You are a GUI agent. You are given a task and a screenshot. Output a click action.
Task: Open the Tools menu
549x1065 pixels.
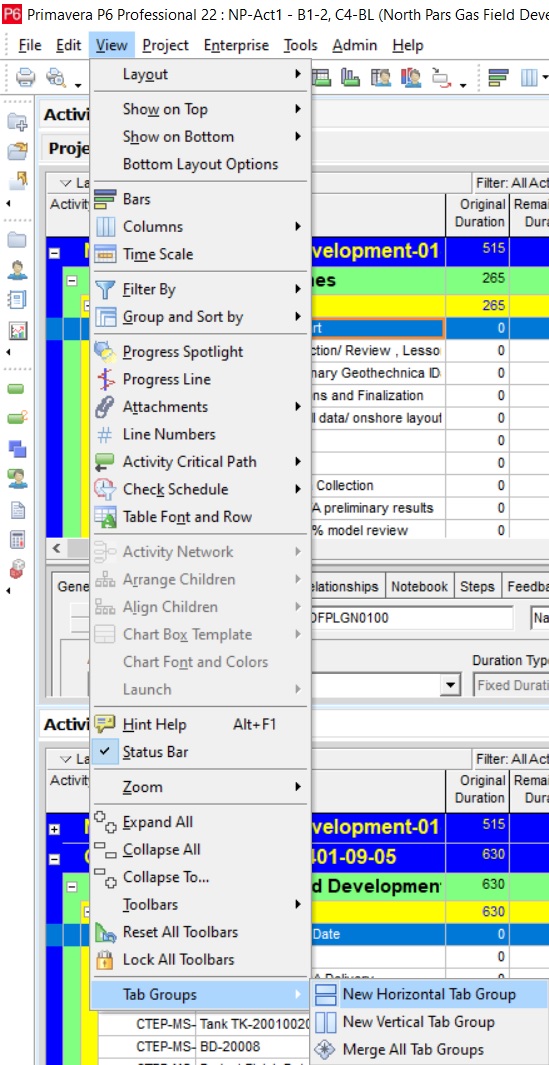point(300,46)
